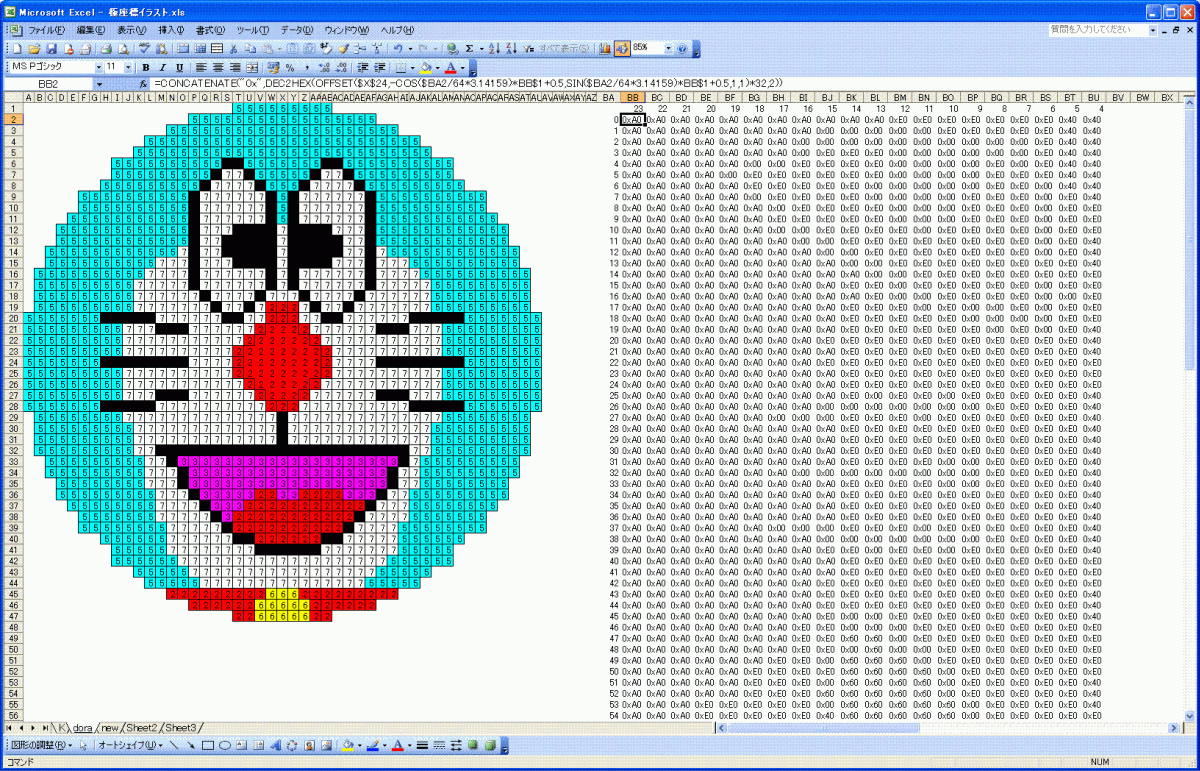The image size is (1200, 771).
Task: Switch to the Sheet3 tab
Action: click(x=181, y=727)
